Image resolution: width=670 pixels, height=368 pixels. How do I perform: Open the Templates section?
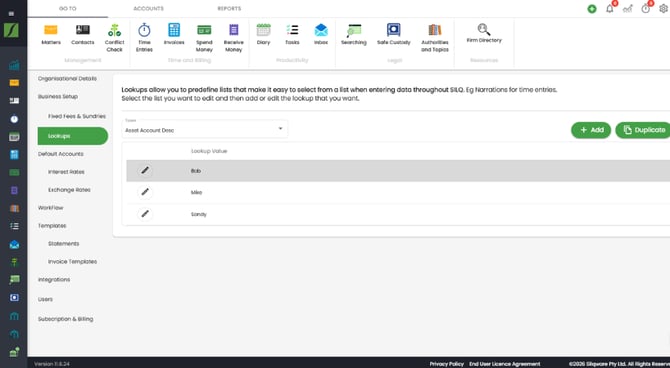[x=52, y=226]
